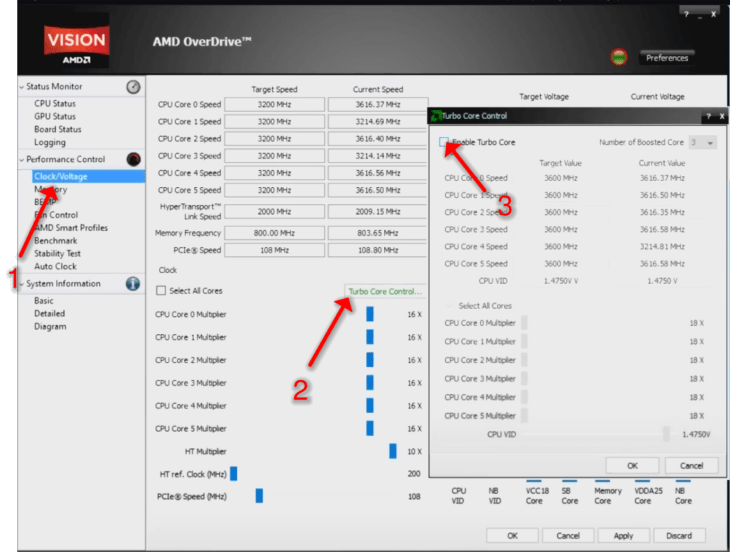
Task: Click the Performance Control dial icon
Action: (x=133, y=159)
